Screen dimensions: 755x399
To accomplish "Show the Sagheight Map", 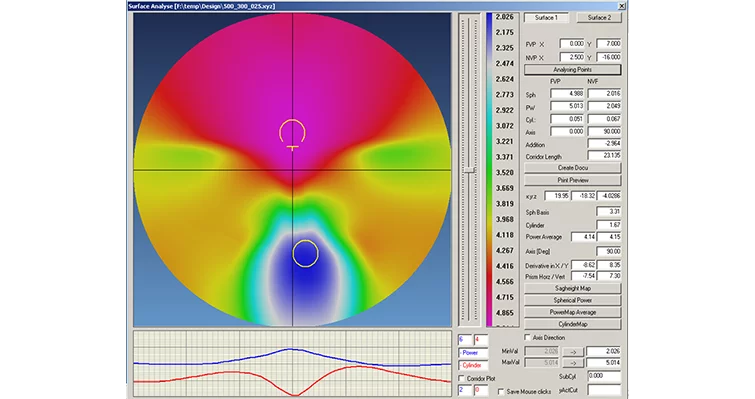I will coord(573,289).
